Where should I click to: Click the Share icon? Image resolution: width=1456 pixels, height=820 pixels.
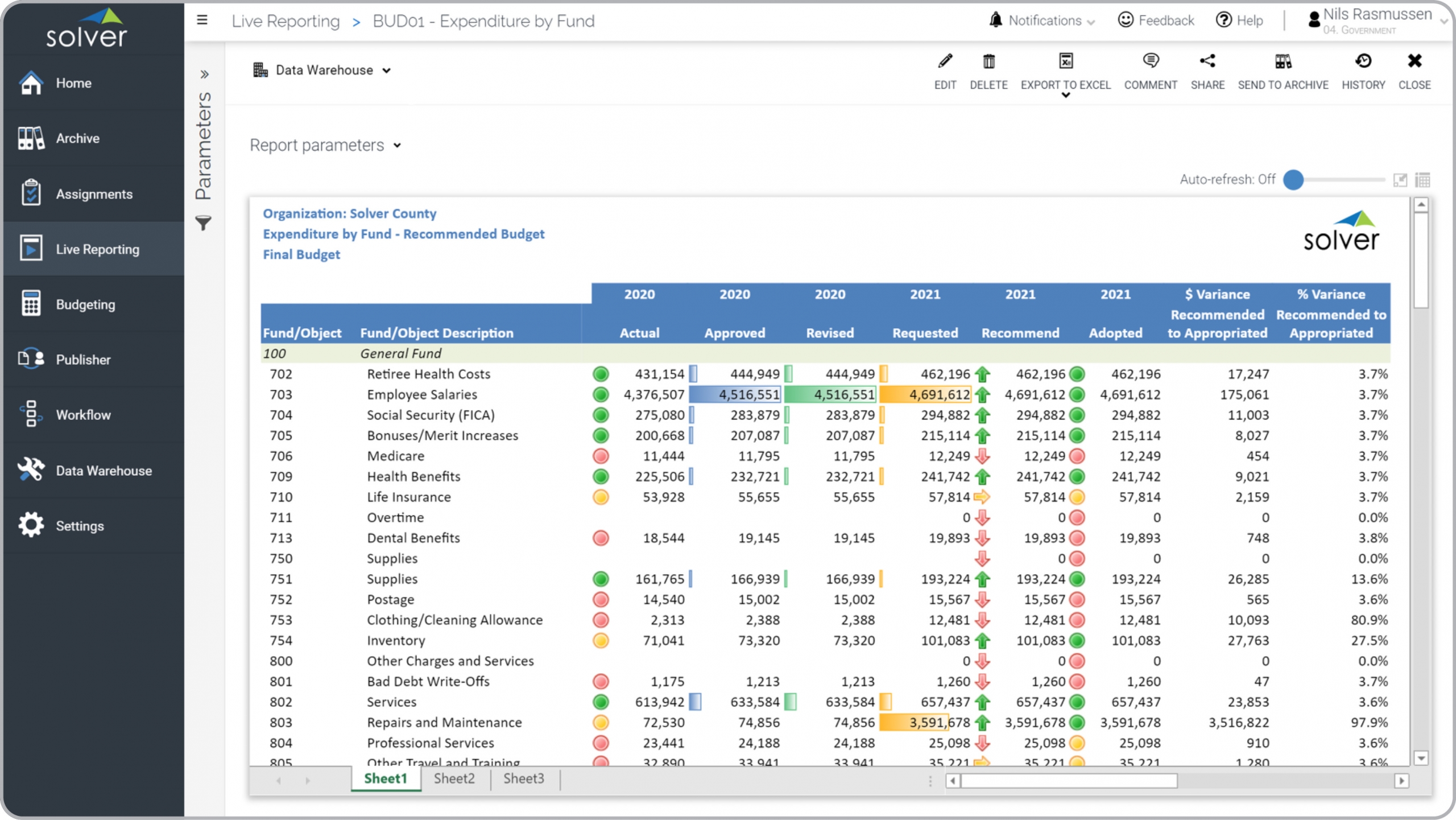1207,61
